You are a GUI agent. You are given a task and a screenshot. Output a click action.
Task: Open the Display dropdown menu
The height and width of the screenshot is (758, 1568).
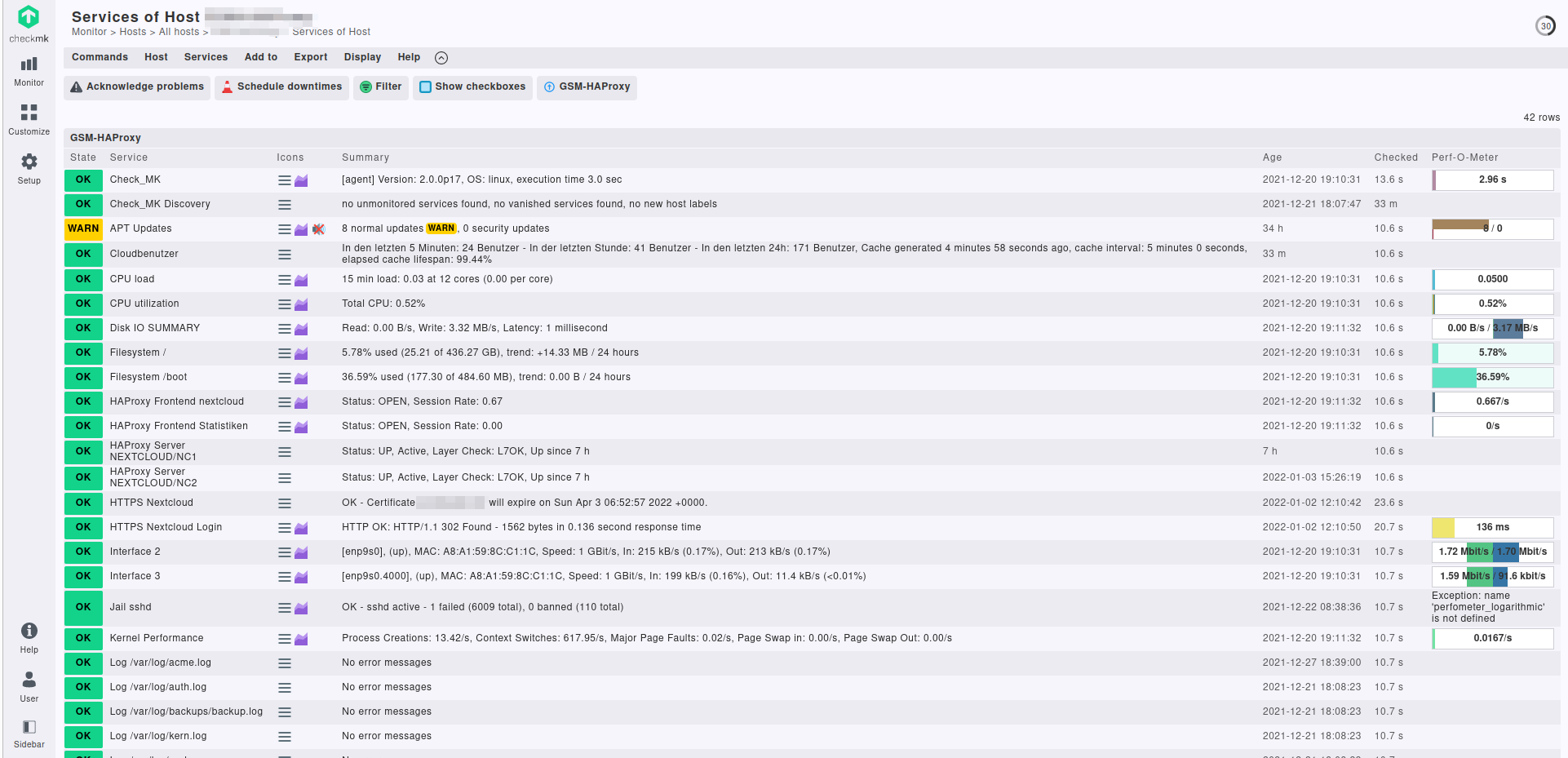[x=362, y=57]
